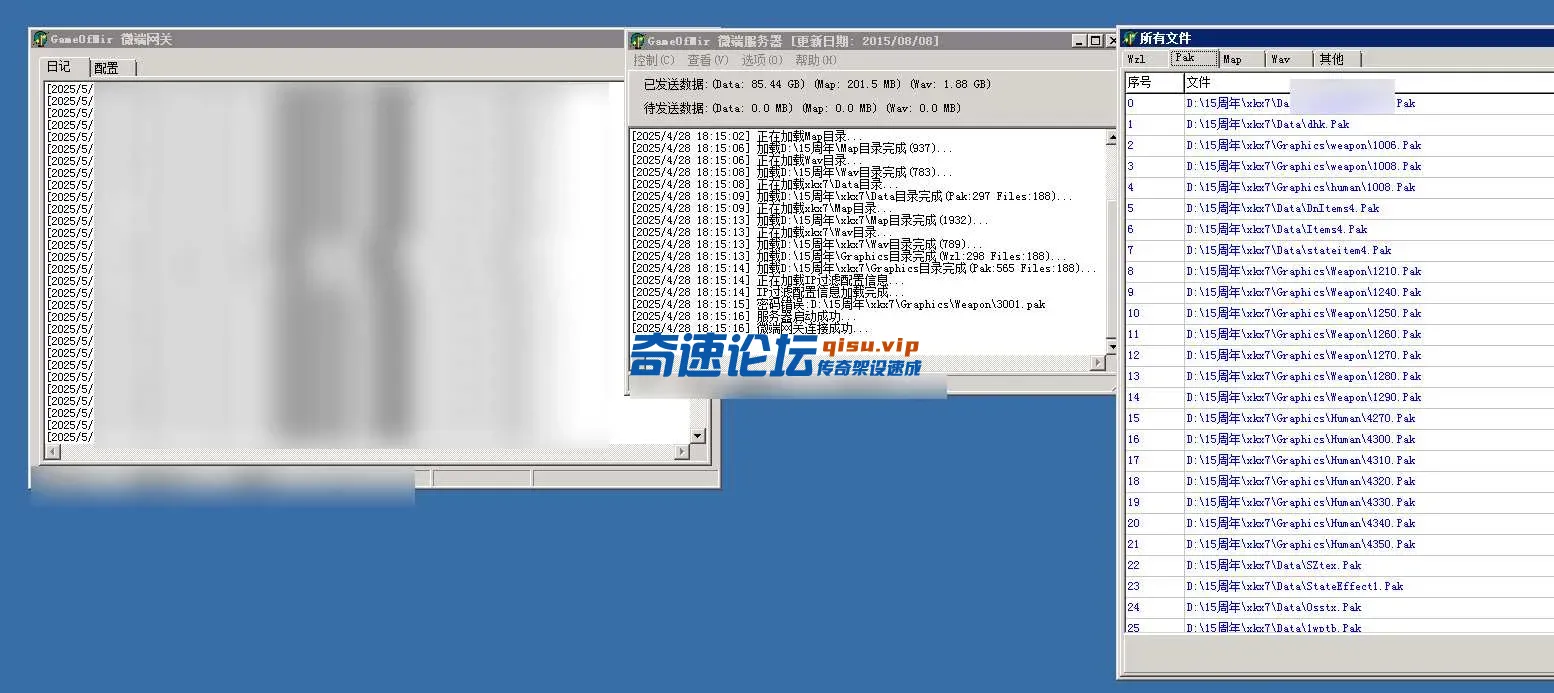Click the 所有文件 window title bar icon
Viewport: 1554px width, 693px height.
click(x=1130, y=38)
